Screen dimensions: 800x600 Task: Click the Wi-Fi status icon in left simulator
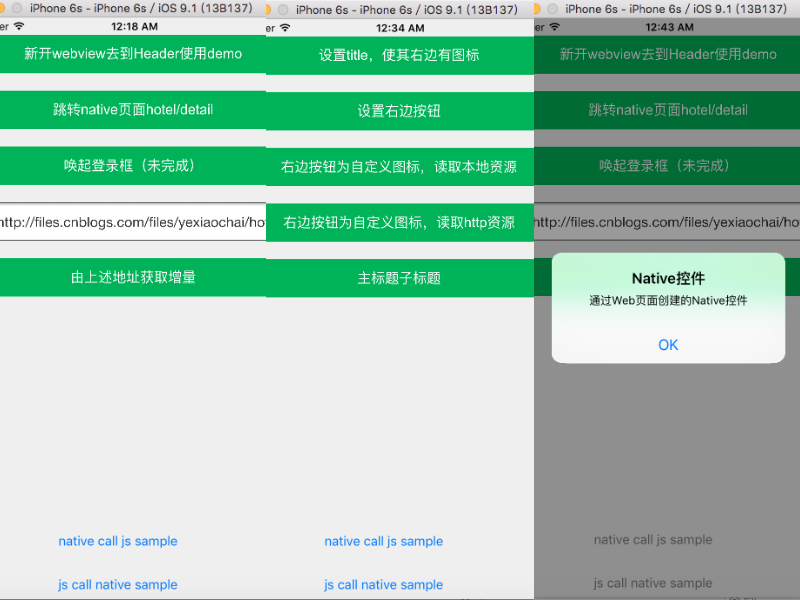pyautogui.click(x=19, y=26)
